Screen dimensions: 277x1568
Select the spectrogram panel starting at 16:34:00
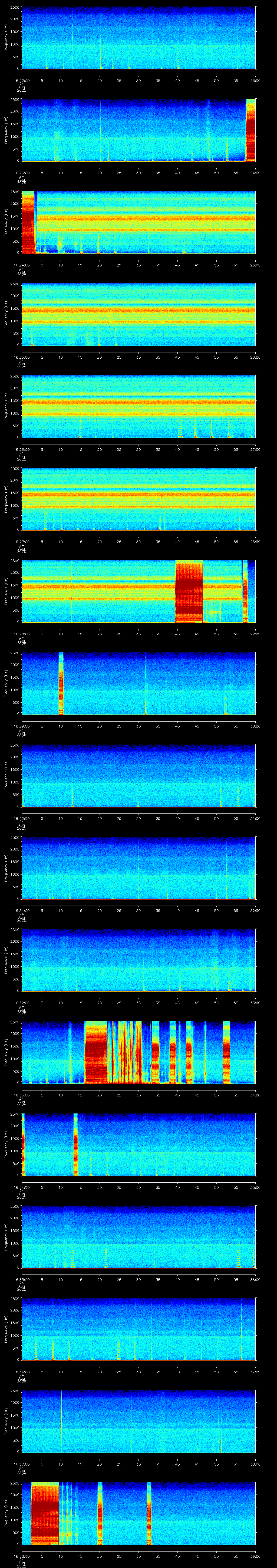[x=138, y=1145]
